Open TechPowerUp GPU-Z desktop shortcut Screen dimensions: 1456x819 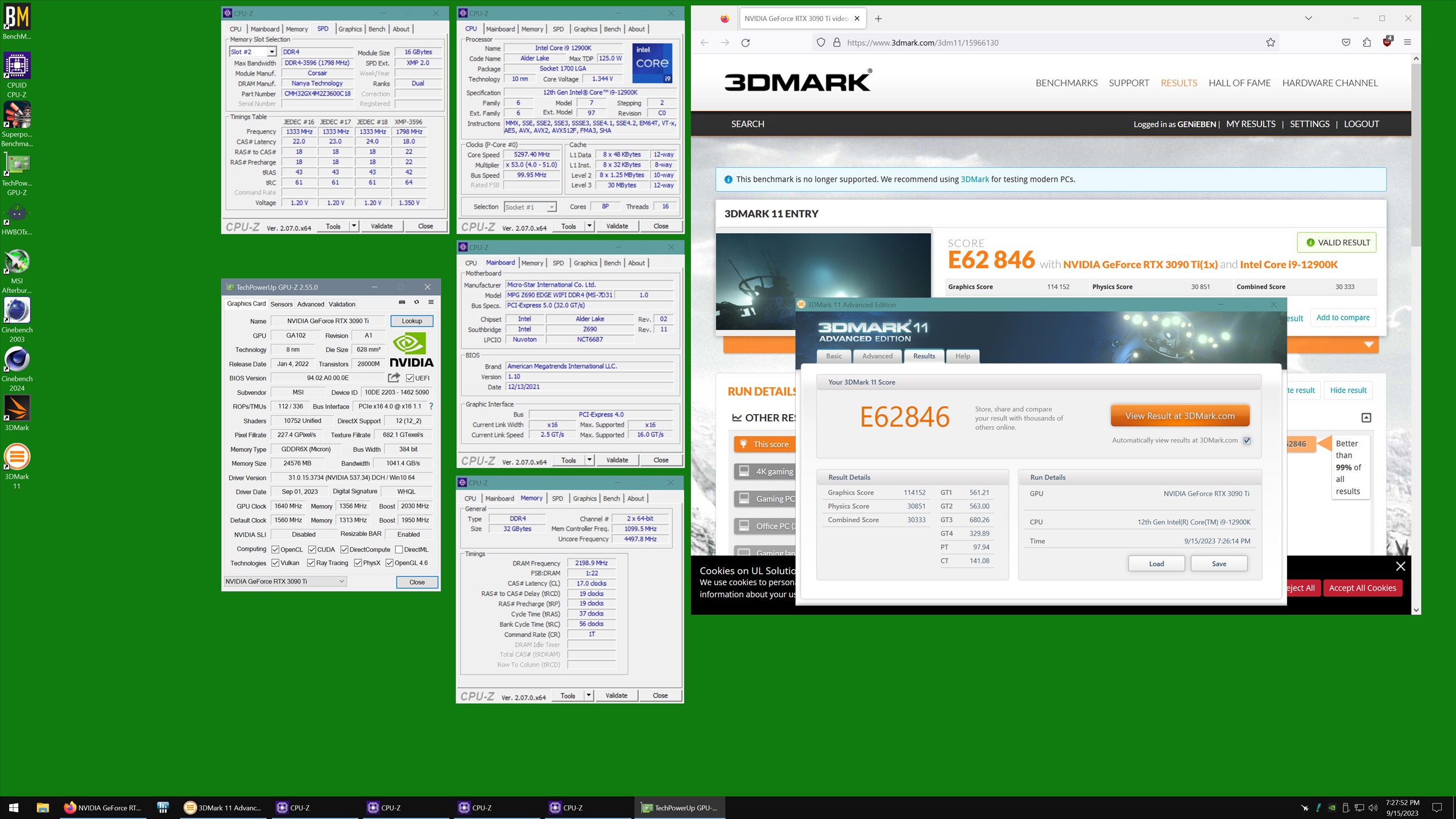coord(17,173)
